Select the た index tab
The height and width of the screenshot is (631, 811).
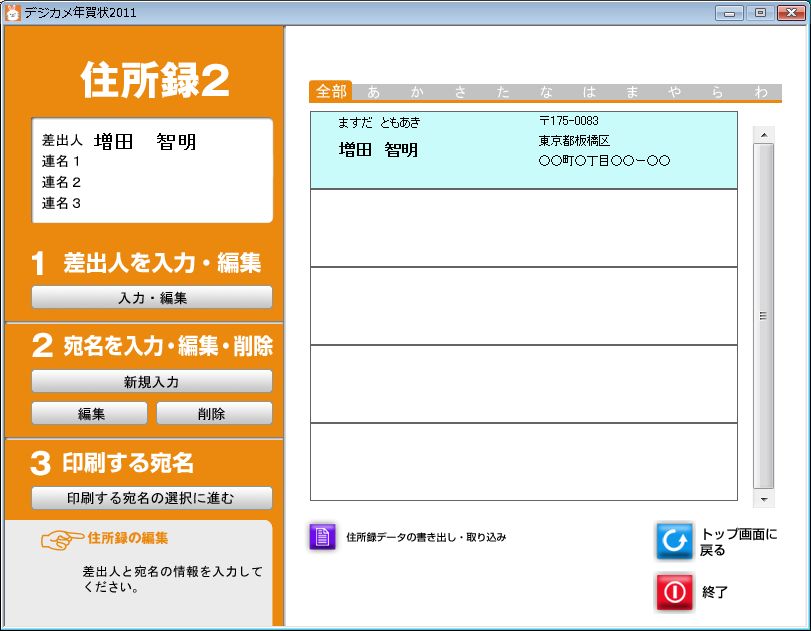[503, 92]
